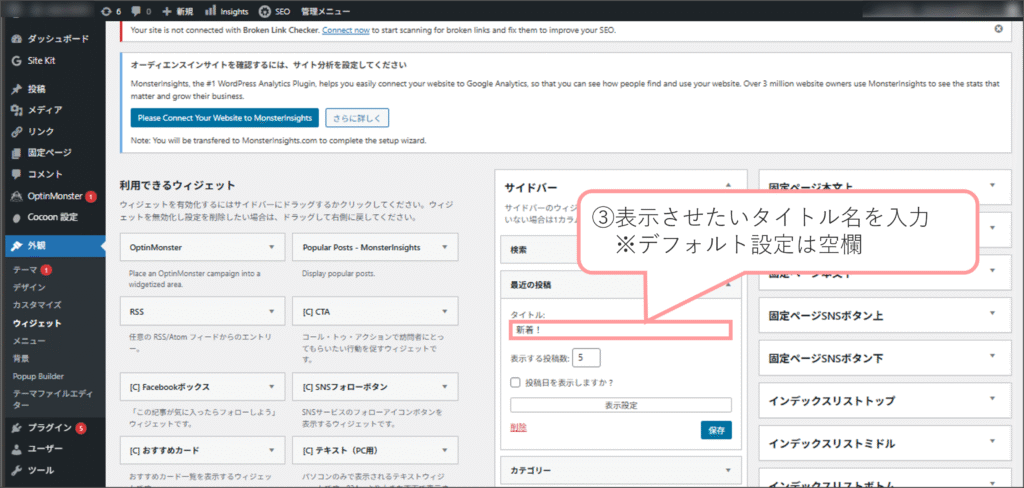Click the Dashboard icon in sidebar
Screen dimensions: 1024x488
[x=17, y=39]
